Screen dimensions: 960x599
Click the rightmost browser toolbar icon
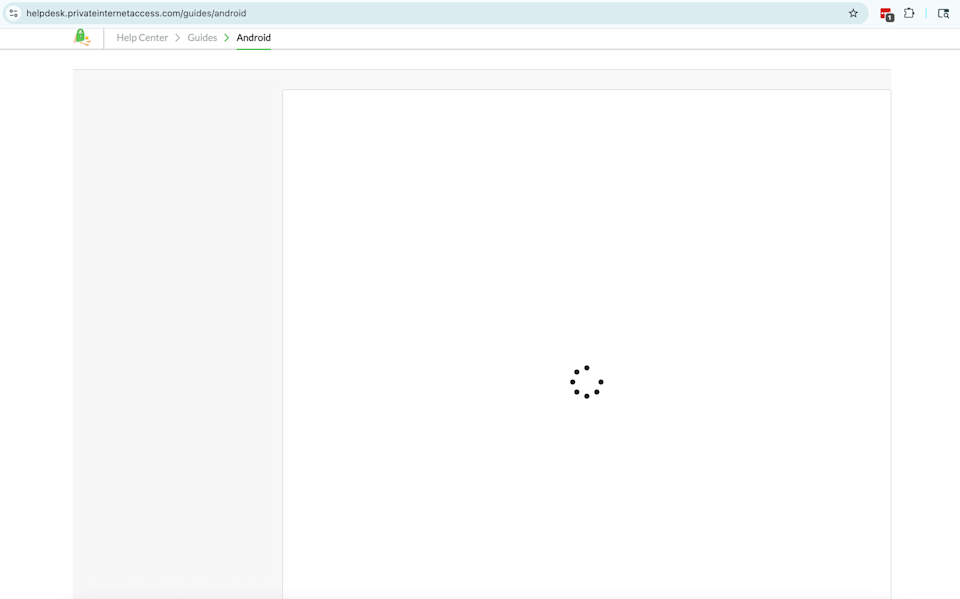pos(943,13)
